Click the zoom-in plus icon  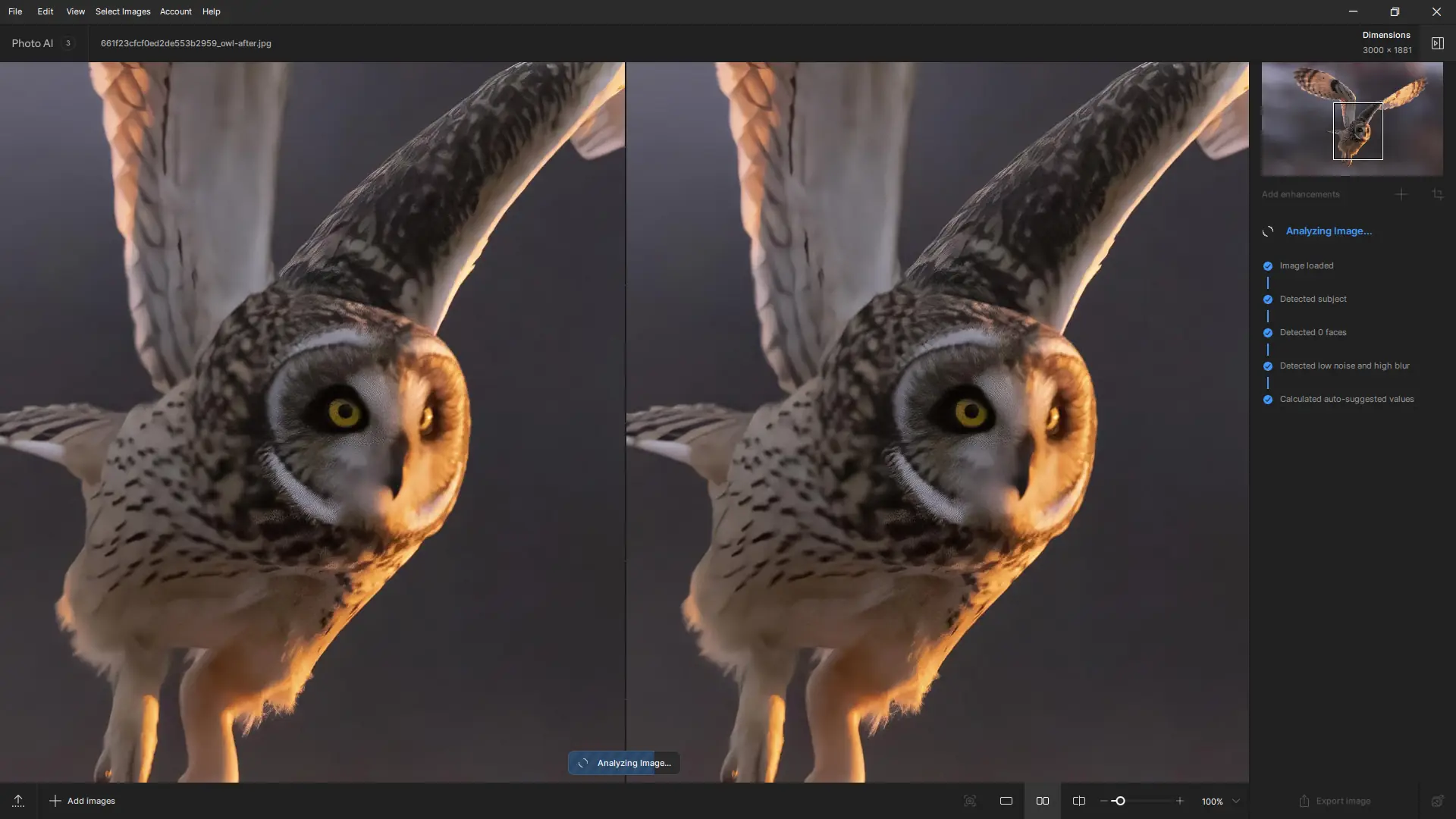pyautogui.click(x=1179, y=801)
